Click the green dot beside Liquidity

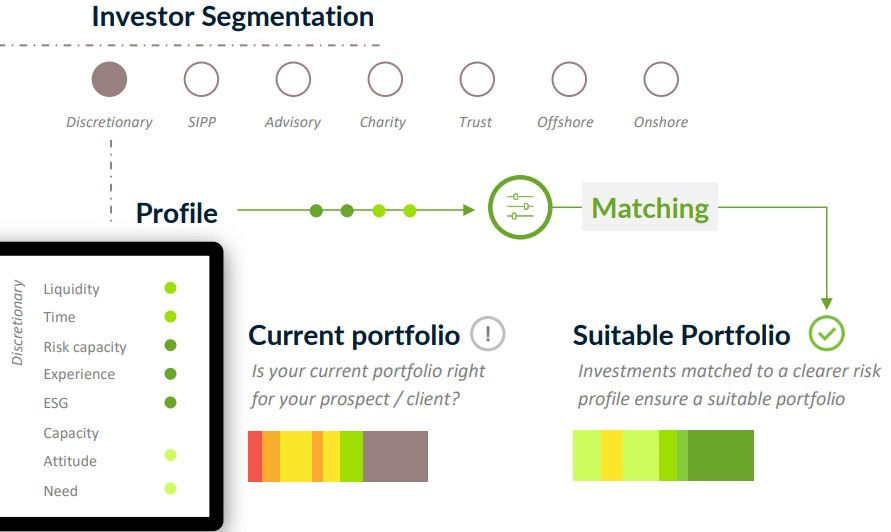170,288
